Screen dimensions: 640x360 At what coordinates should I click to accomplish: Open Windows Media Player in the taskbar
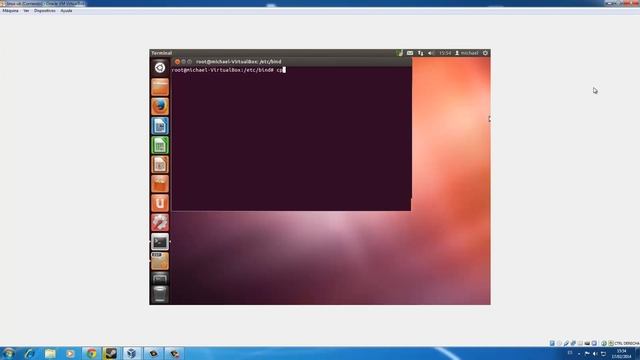(70, 353)
